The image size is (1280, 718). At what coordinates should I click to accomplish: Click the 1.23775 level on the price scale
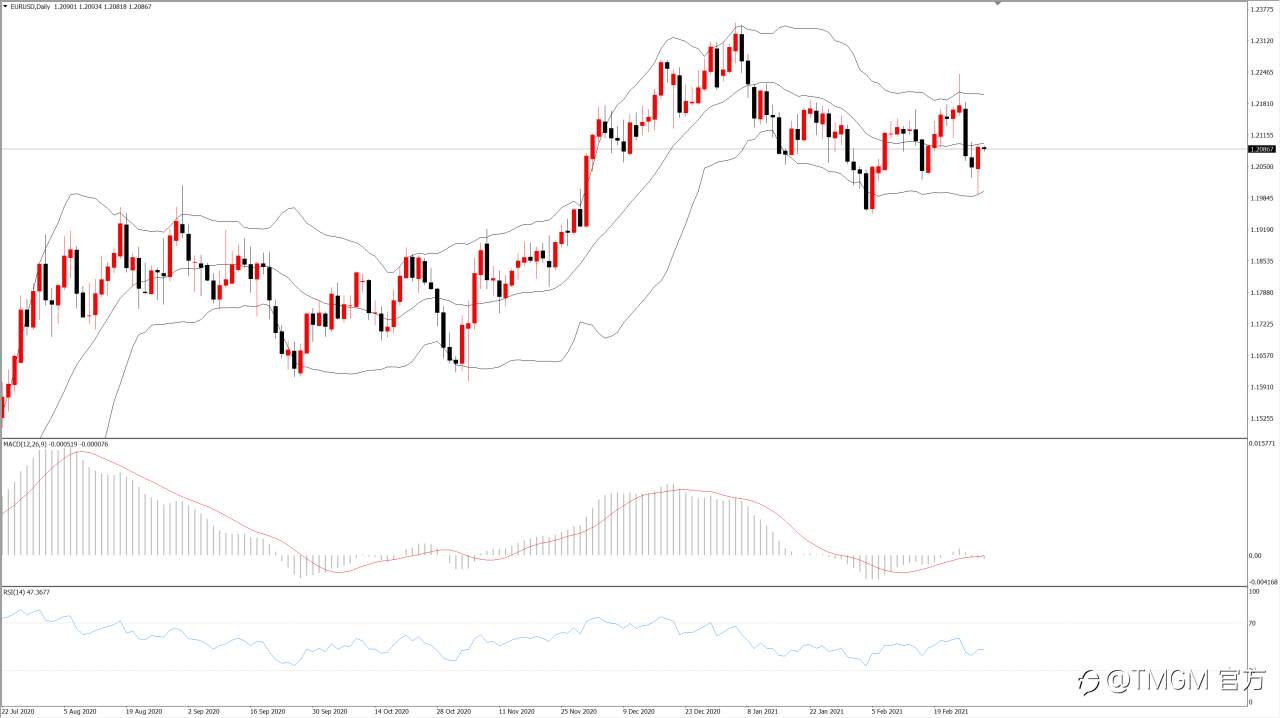click(x=1261, y=10)
